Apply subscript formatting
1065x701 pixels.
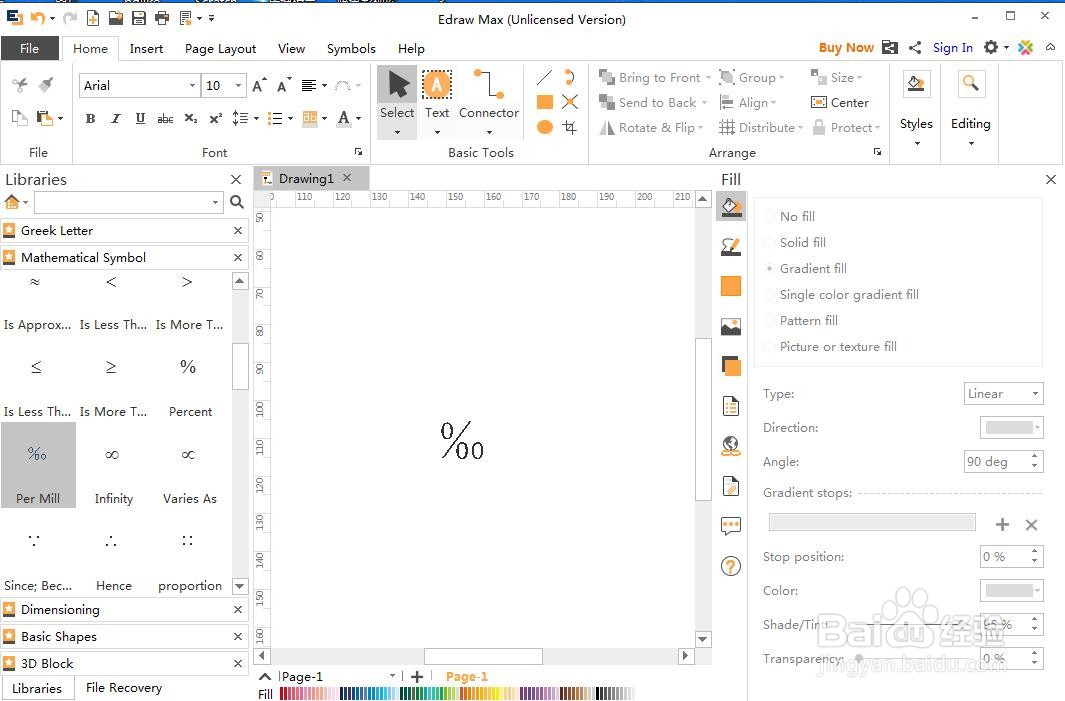(191, 118)
